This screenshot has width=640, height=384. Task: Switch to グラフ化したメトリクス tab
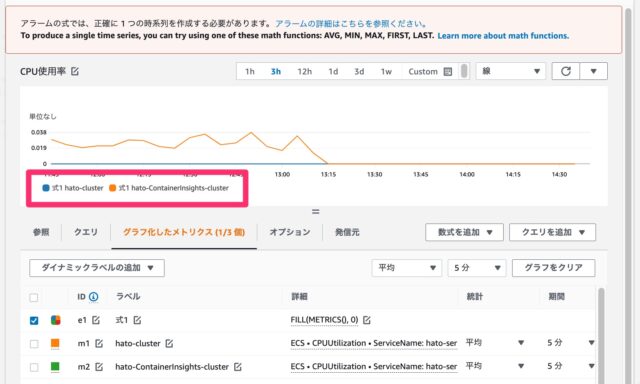[x=184, y=232]
